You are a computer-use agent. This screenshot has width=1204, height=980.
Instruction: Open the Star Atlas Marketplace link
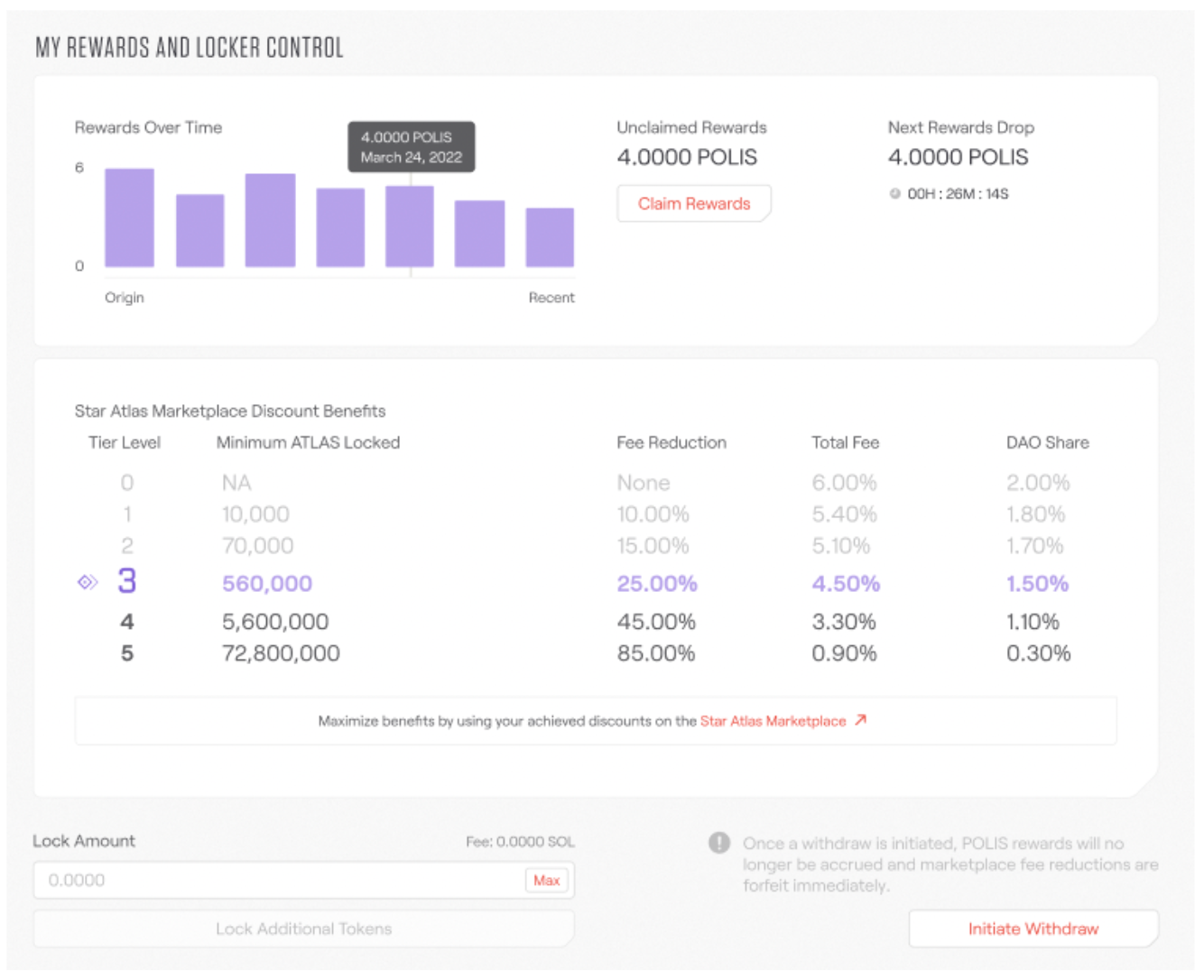tap(773, 721)
